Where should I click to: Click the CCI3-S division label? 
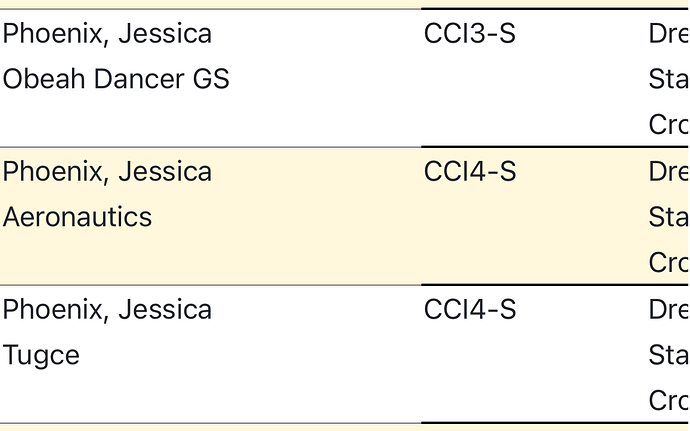[x=470, y=33]
